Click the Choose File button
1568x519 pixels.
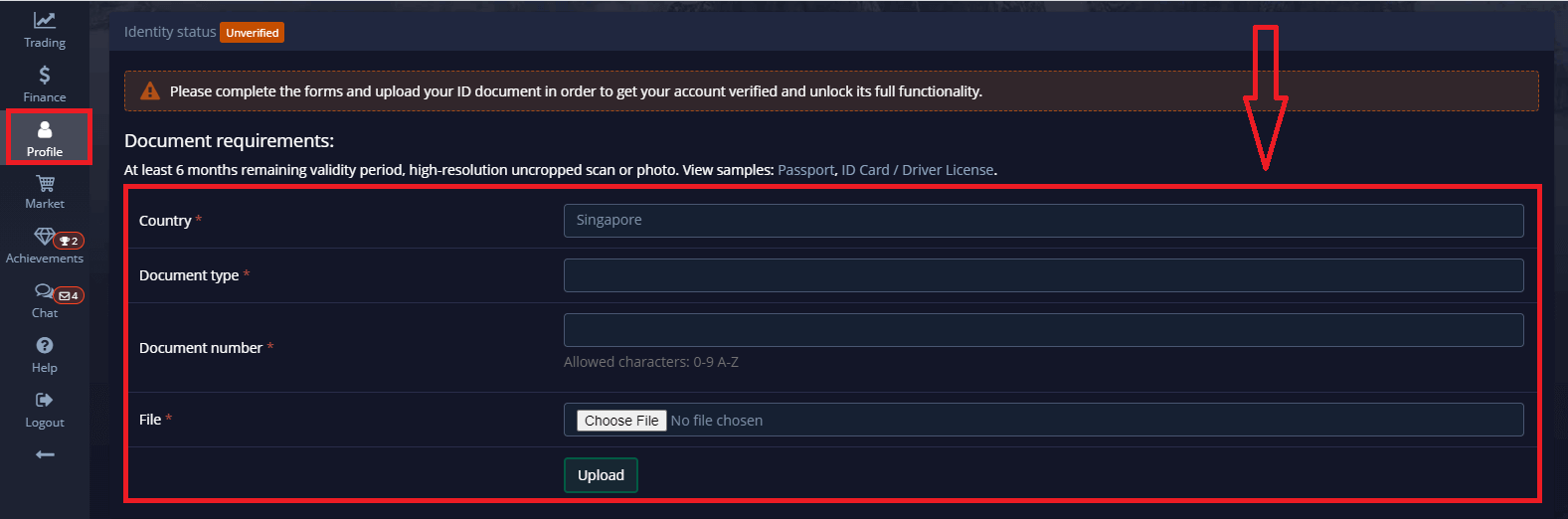pos(621,421)
